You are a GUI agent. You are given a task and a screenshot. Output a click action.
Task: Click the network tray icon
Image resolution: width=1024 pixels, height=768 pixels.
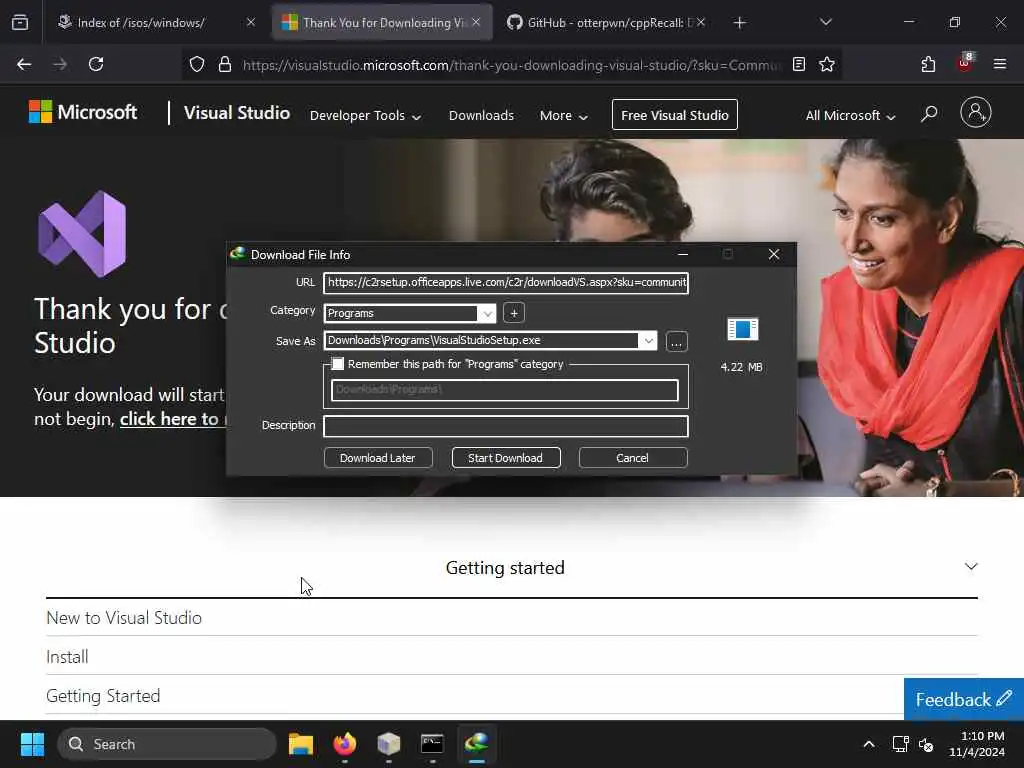coord(900,744)
